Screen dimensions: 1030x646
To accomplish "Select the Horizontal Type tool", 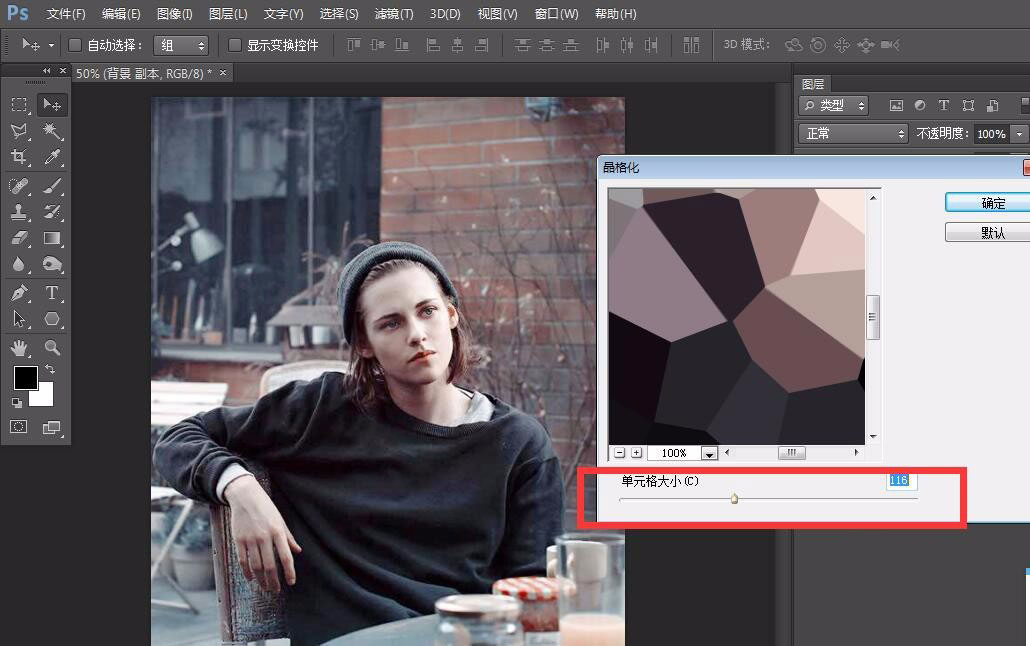I will (x=52, y=293).
